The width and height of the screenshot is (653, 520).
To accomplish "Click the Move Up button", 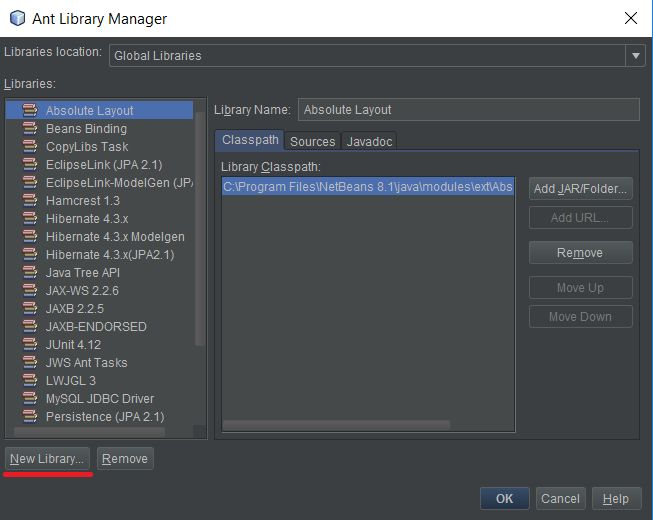I will pos(581,288).
